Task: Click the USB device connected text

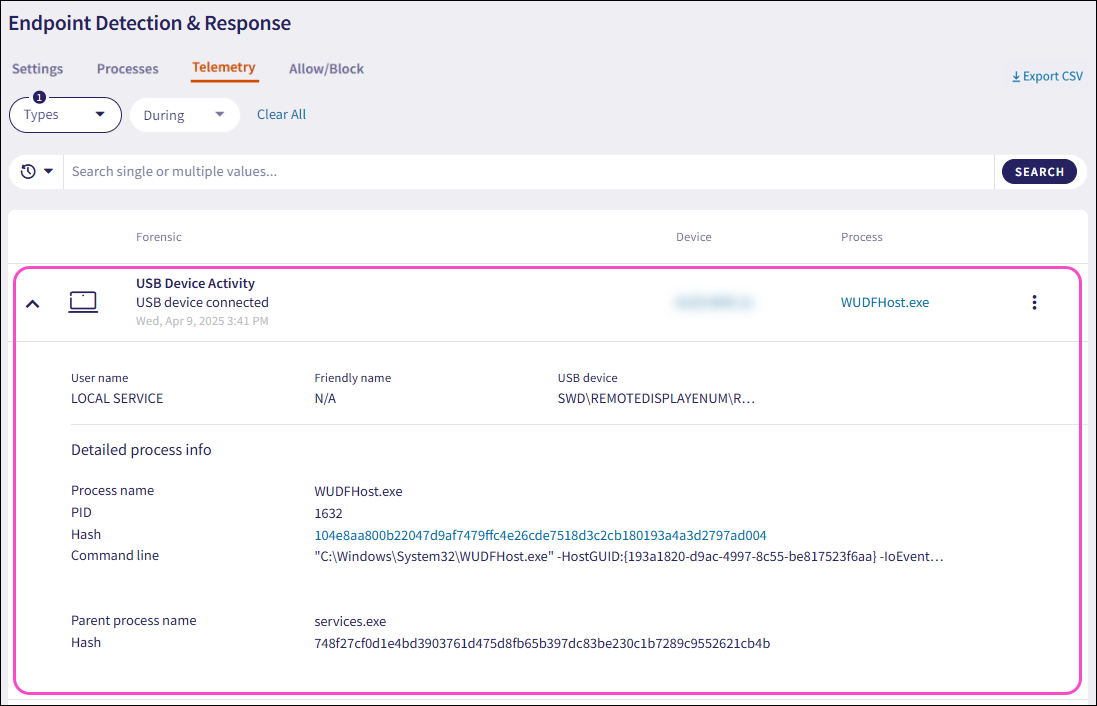Action: (202, 302)
